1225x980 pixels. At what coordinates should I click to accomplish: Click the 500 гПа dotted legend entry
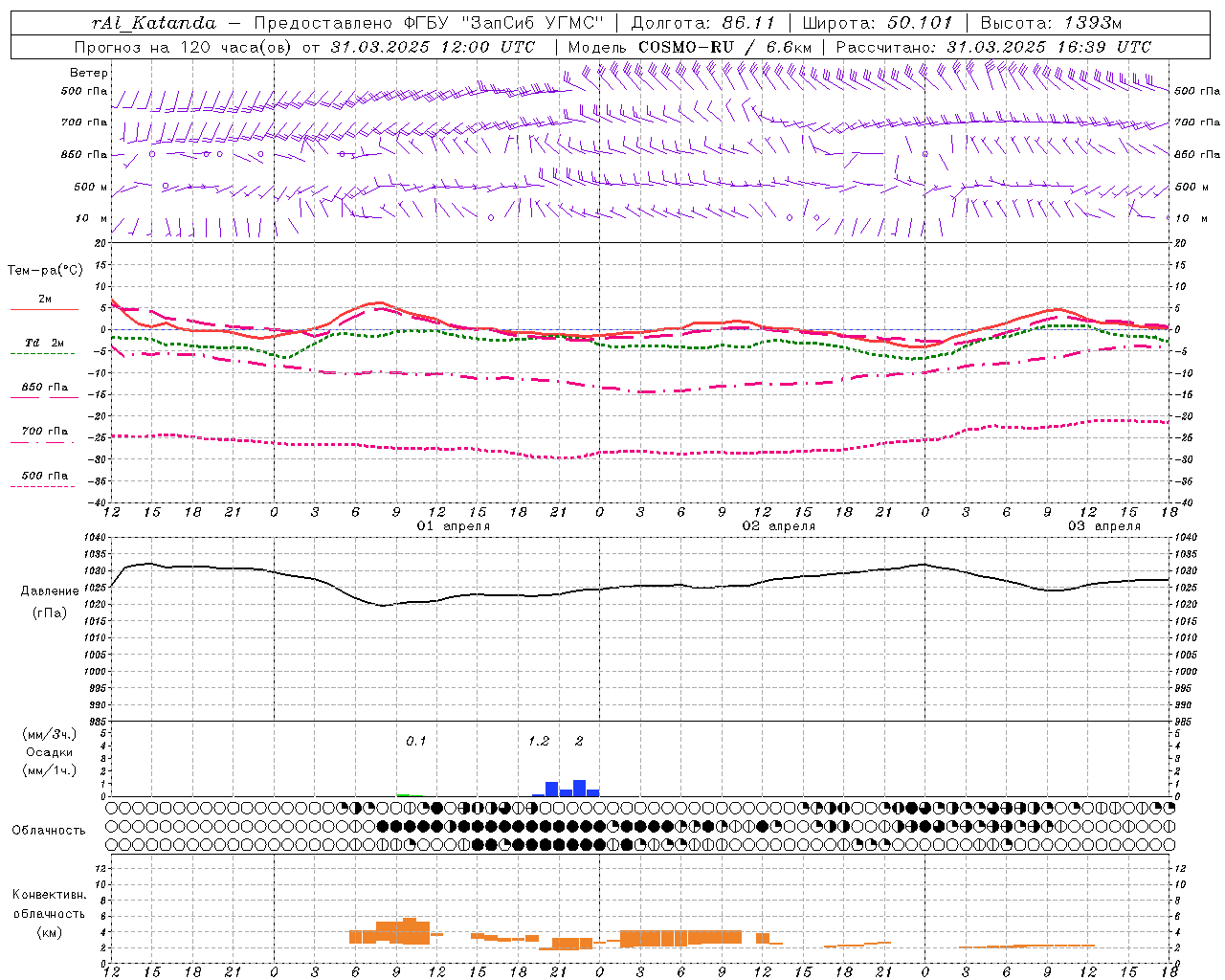click(45, 479)
